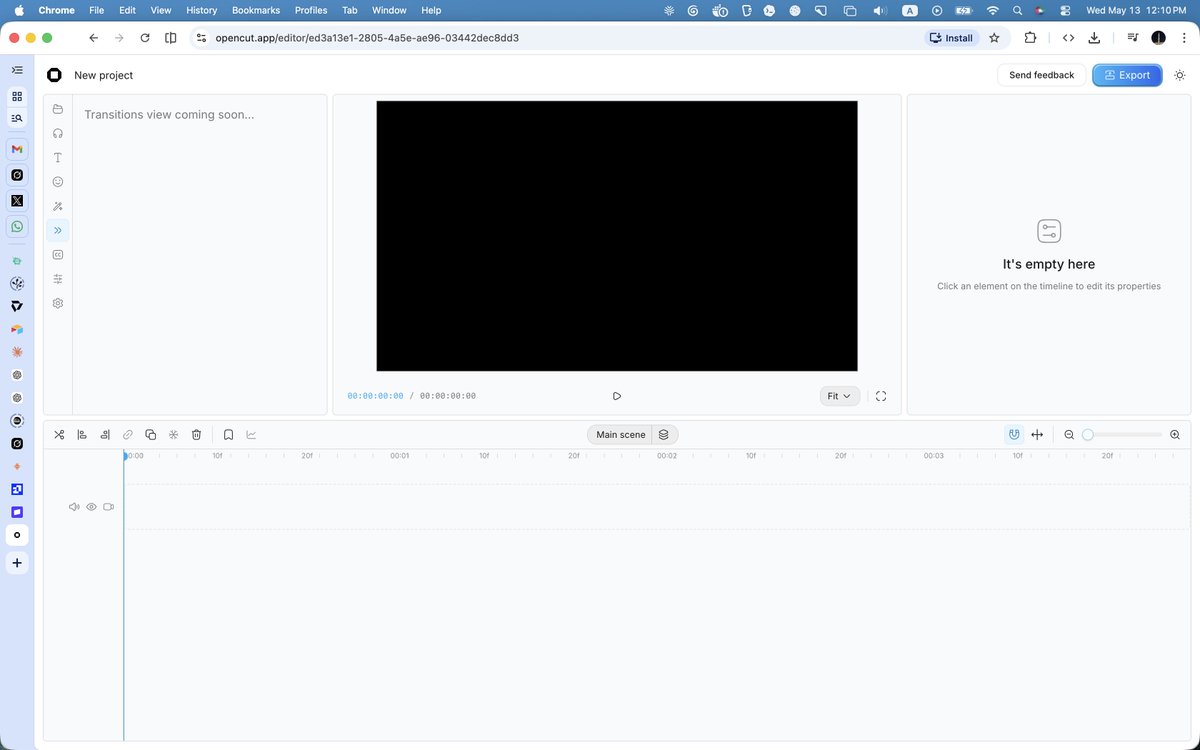Click the Export button

point(1127,75)
